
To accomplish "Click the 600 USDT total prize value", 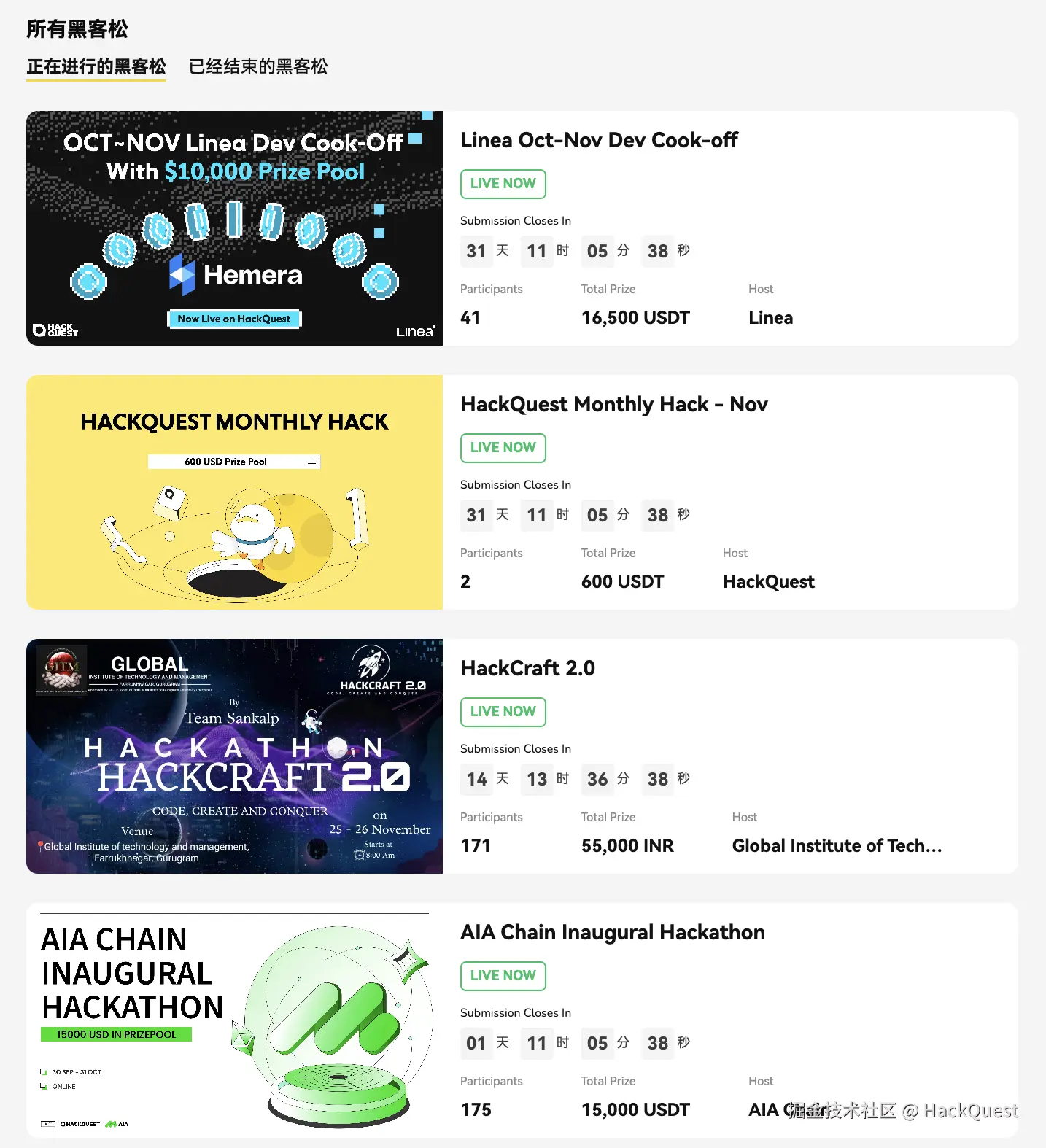I will click(622, 582).
